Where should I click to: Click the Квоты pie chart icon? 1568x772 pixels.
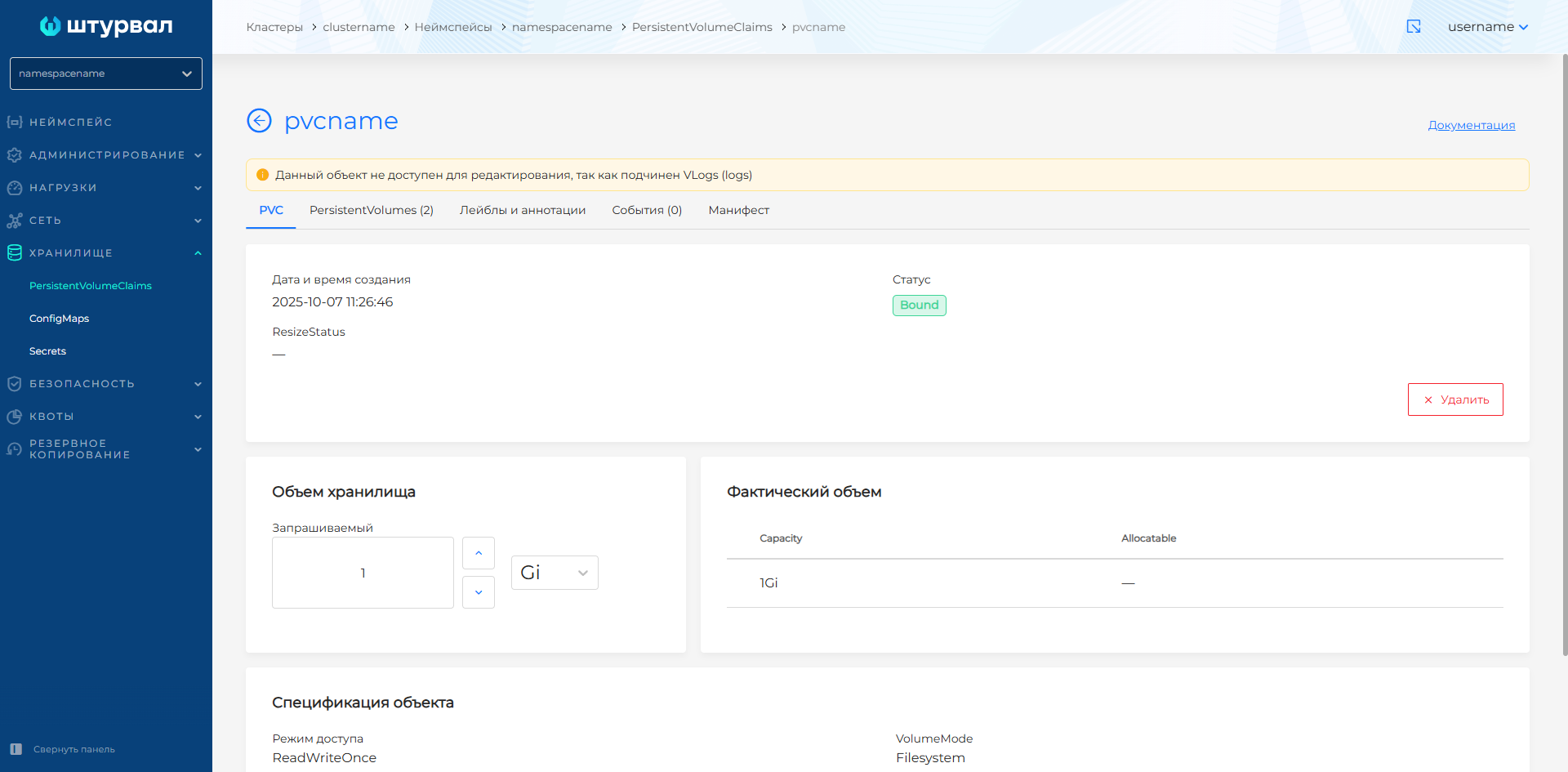[x=15, y=417]
